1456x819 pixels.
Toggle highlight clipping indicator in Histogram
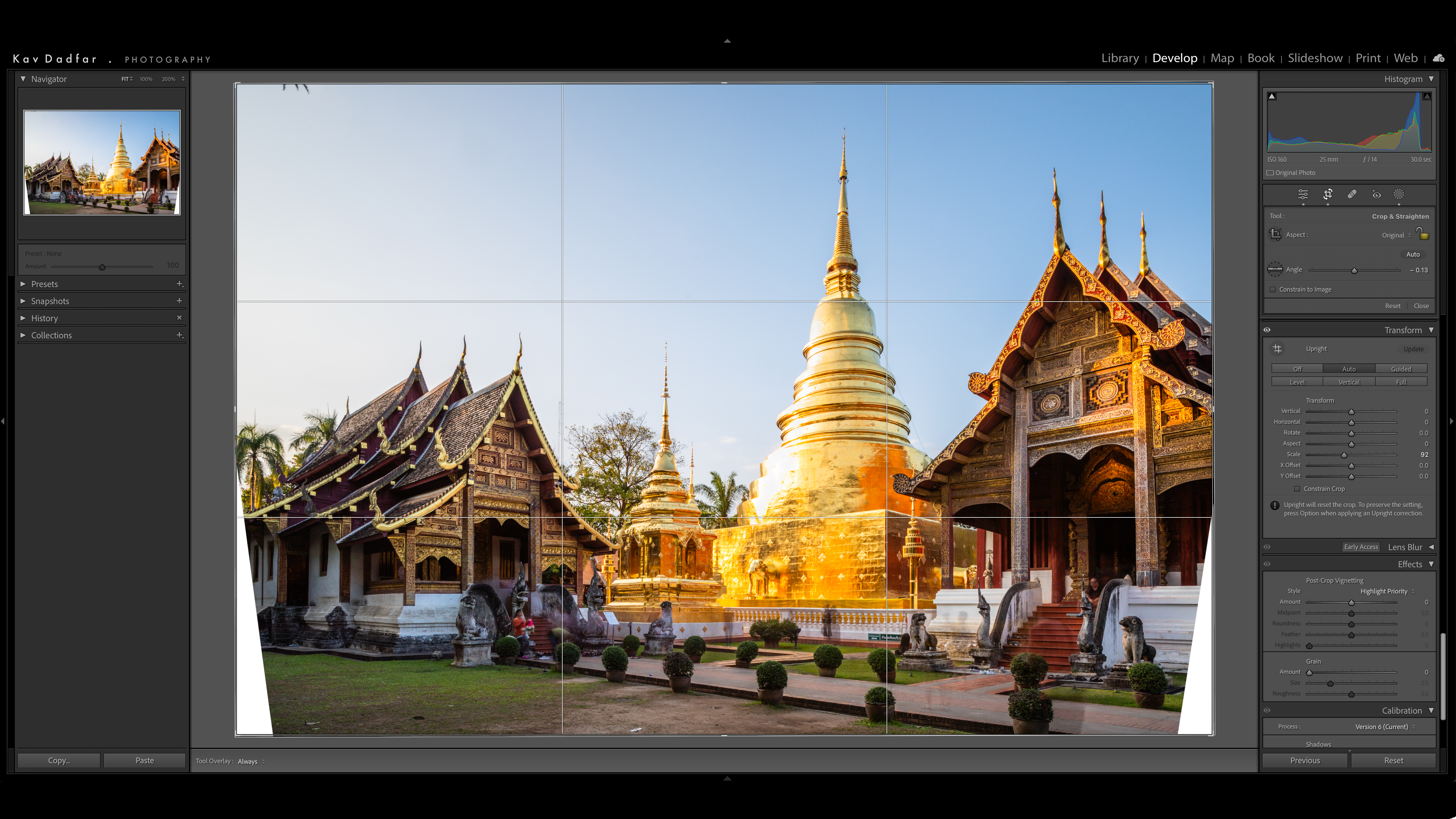[x=1427, y=96]
